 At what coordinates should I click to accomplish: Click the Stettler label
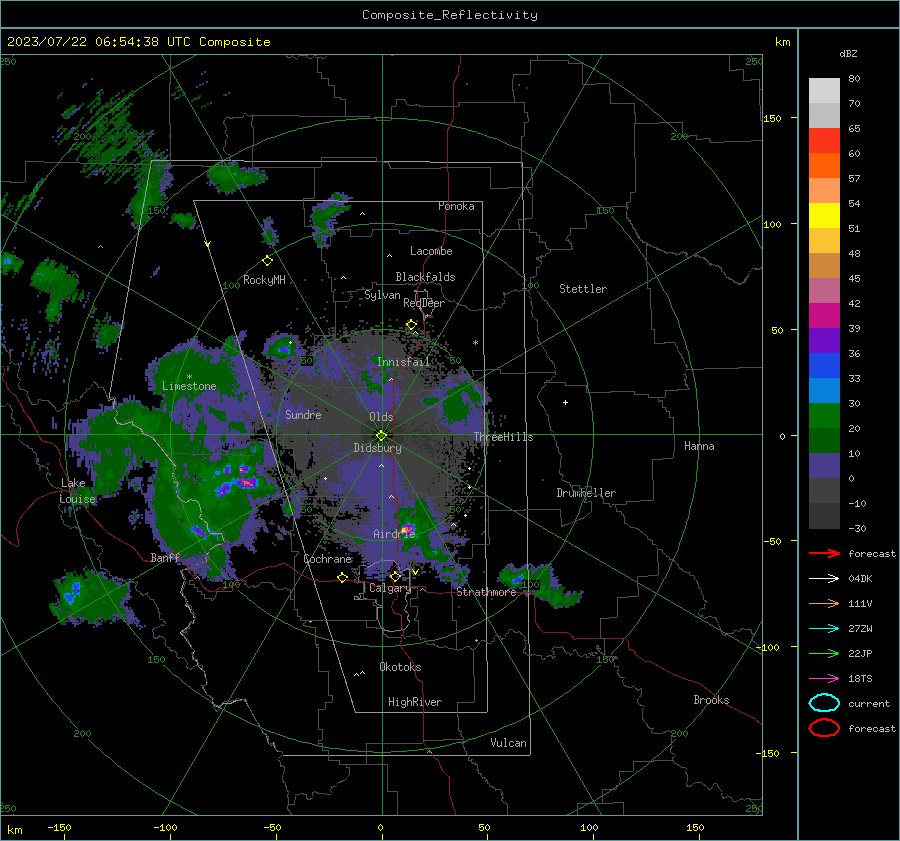click(583, 289)
